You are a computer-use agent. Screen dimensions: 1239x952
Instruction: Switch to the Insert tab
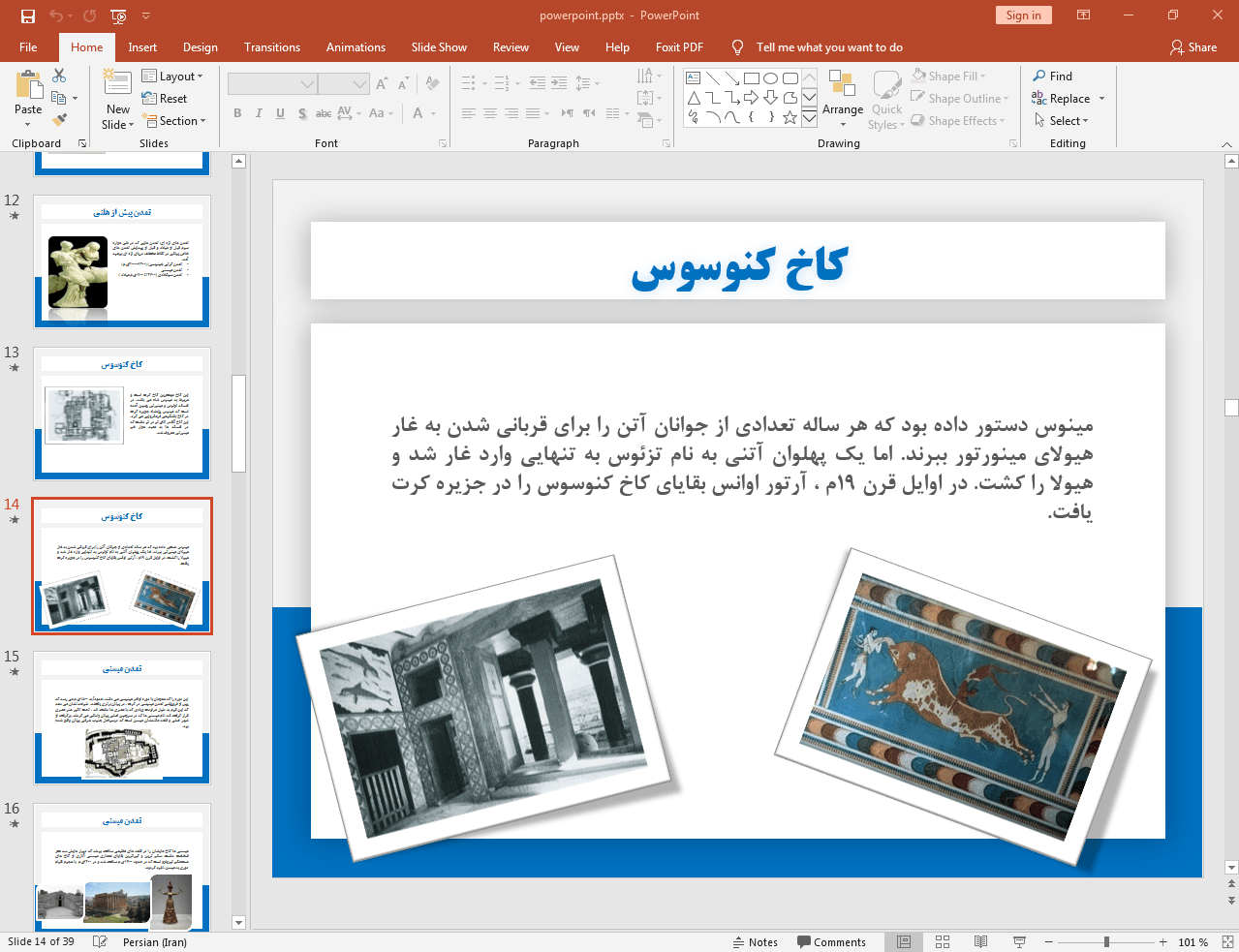tap(142, 46)
